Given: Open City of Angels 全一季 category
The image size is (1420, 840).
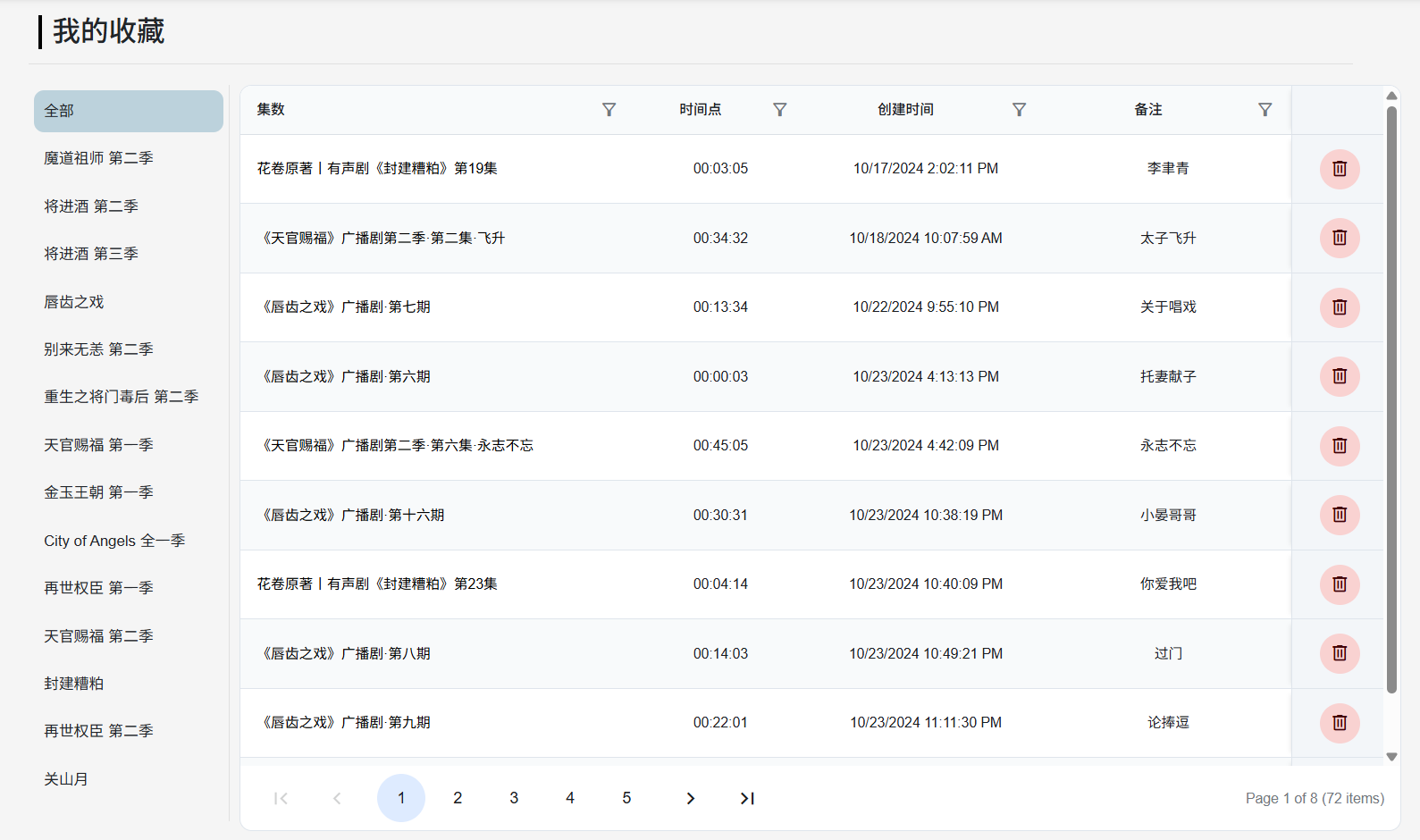Looking at the screenshot, I should pyautogui.click(x=114, y=541).
